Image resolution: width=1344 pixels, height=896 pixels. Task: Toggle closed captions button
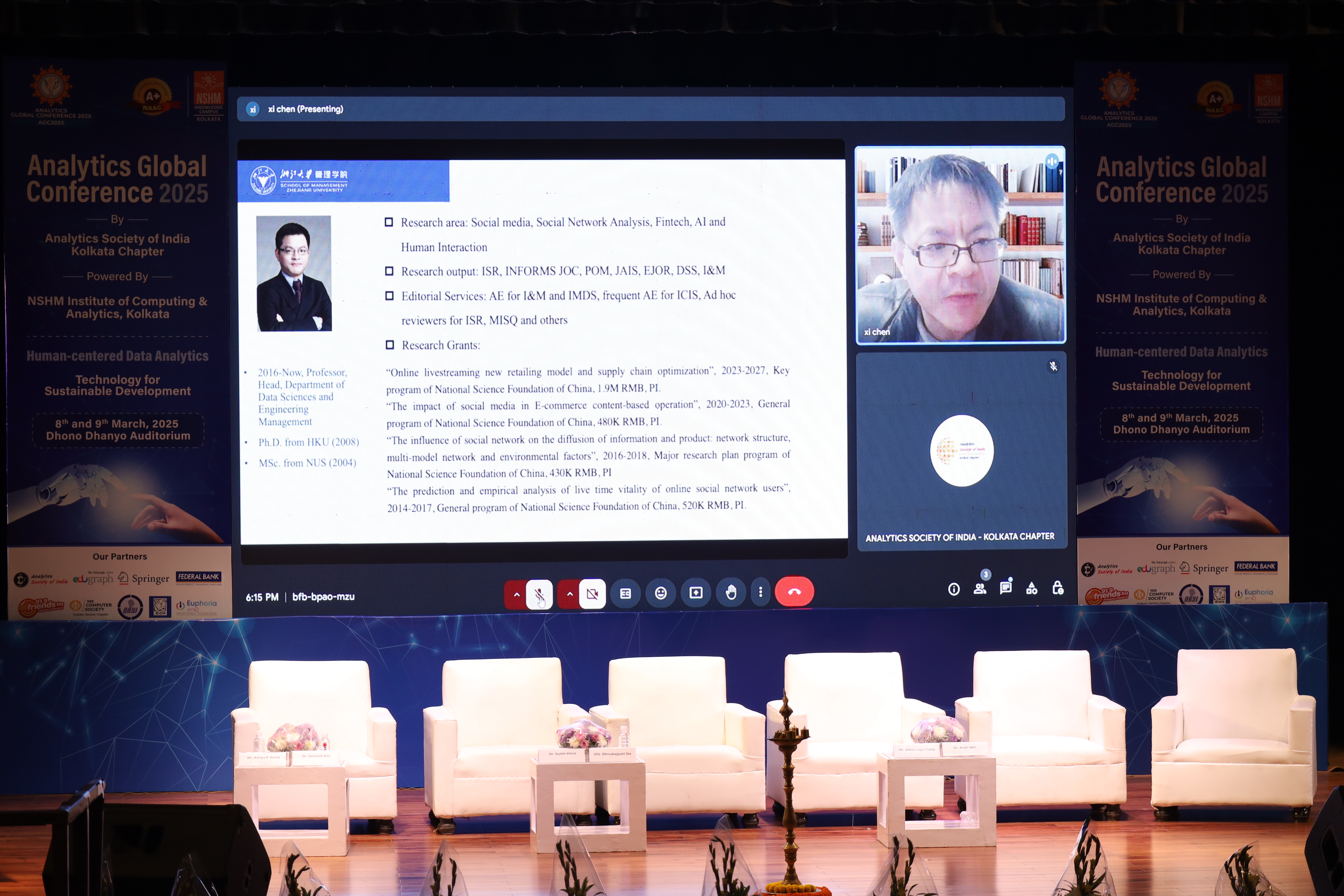626,593
